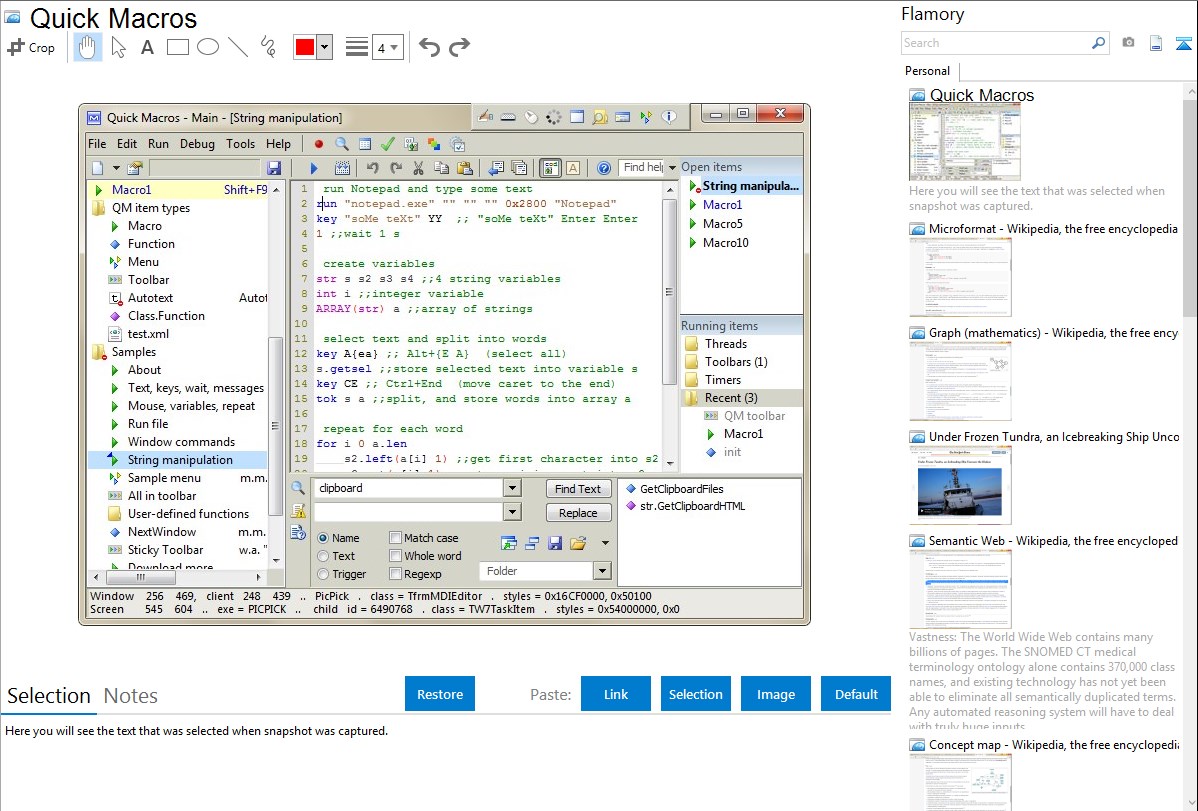This screenshot has height=811, width=1198.
Task: Select the arrow pointer tool
Action: [x=119, y=47]
